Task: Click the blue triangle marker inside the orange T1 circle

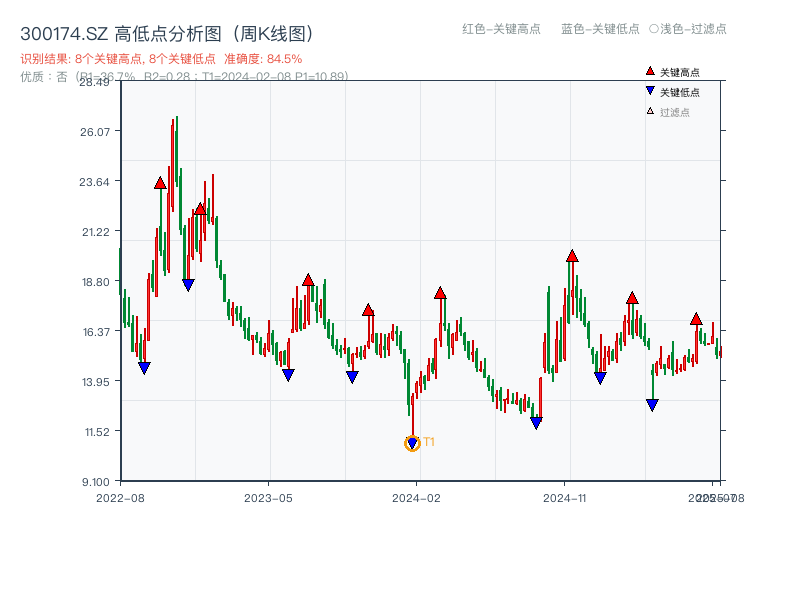Action: [412, 441]
